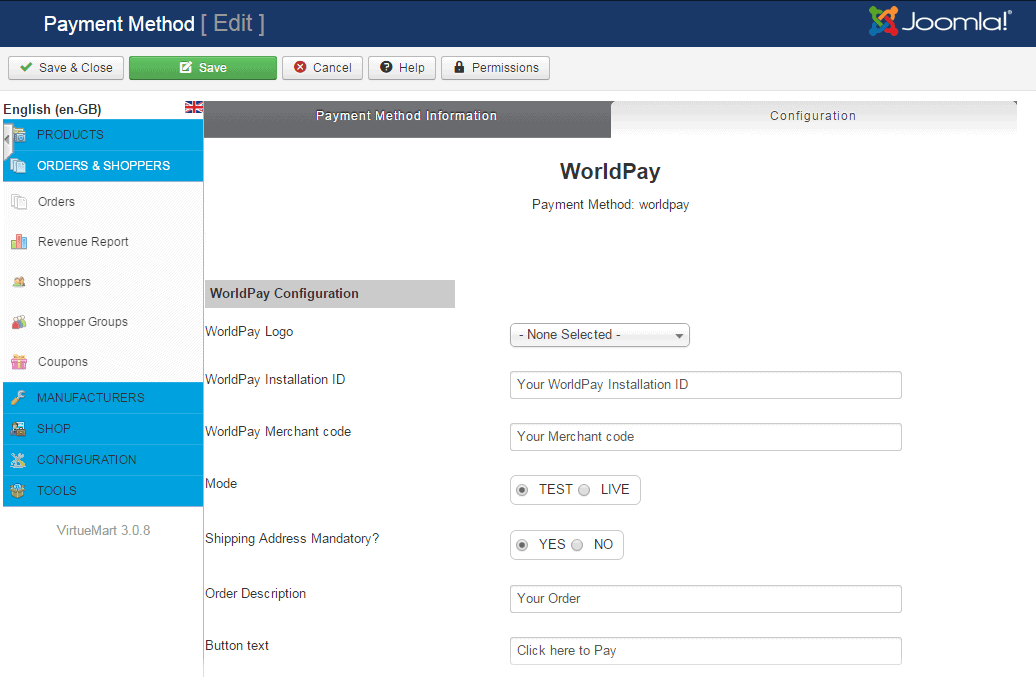Expand the TOOLS menu section
Image resolution: width=1036 pixels, height=677 pixels.
point(103,491)
